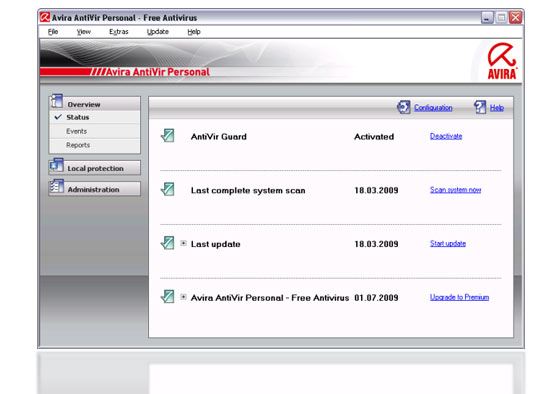The height and width of the screenshot is (394, 560).
Task: Click the Upgrade to Premium link
Action: click(459, 297)
